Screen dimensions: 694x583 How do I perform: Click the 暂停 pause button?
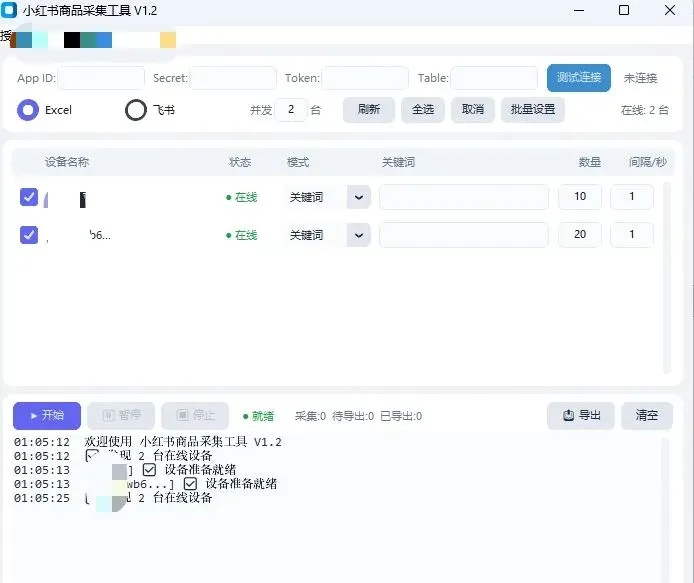121,416
